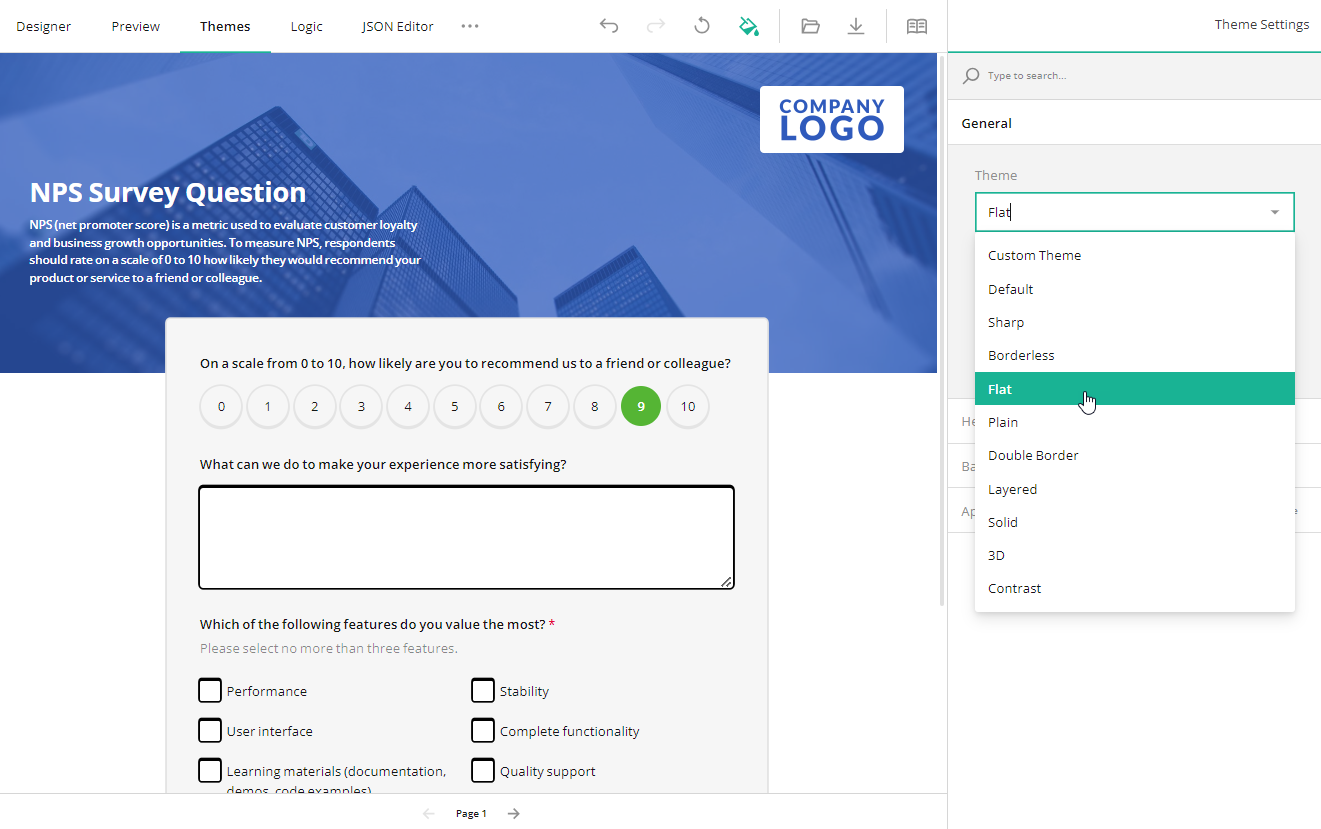Viewport: 1321px width, 829px height.
Task: Select the 3D theme option
Action: point(994,555)
